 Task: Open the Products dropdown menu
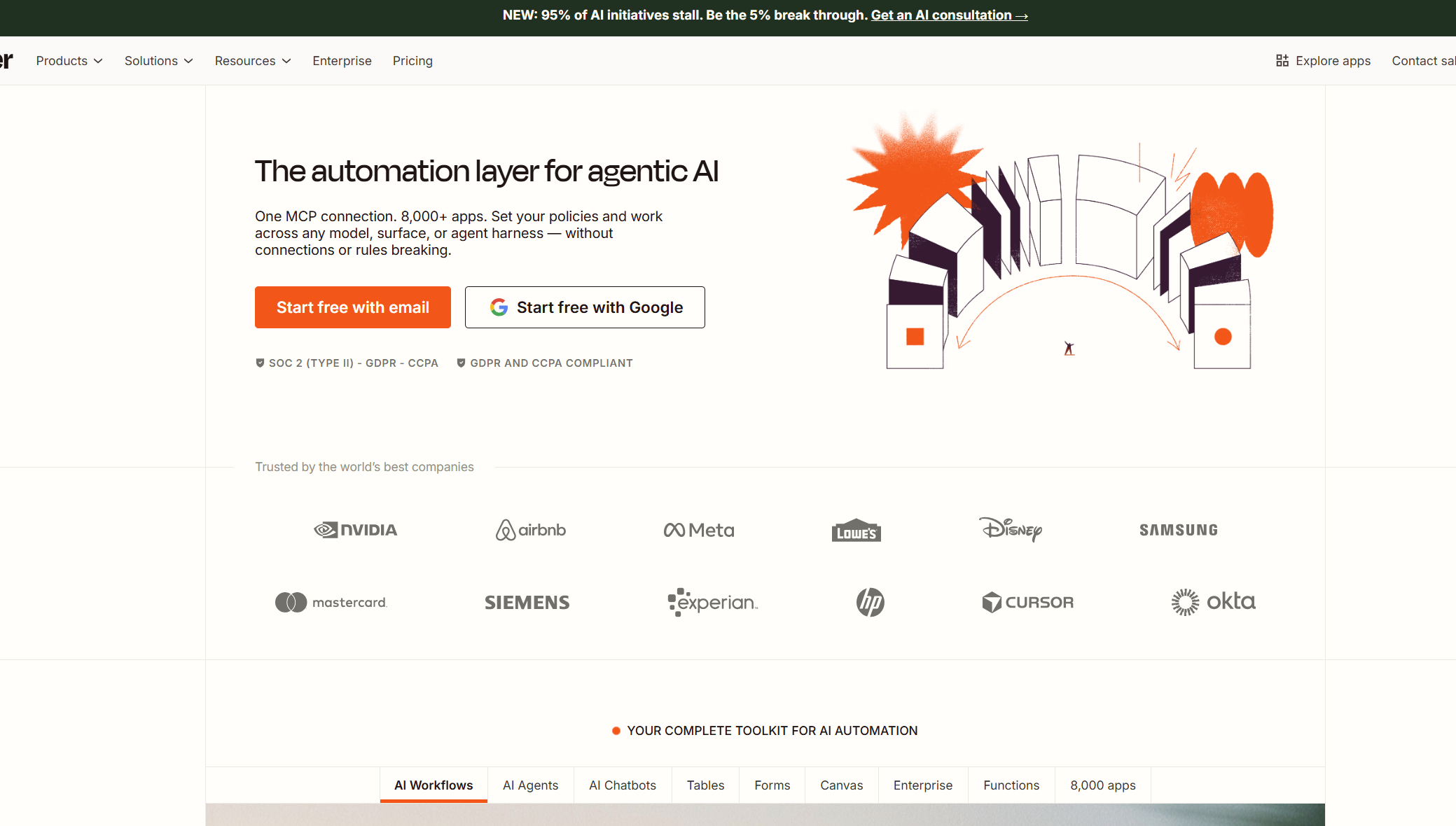[69, 61]
